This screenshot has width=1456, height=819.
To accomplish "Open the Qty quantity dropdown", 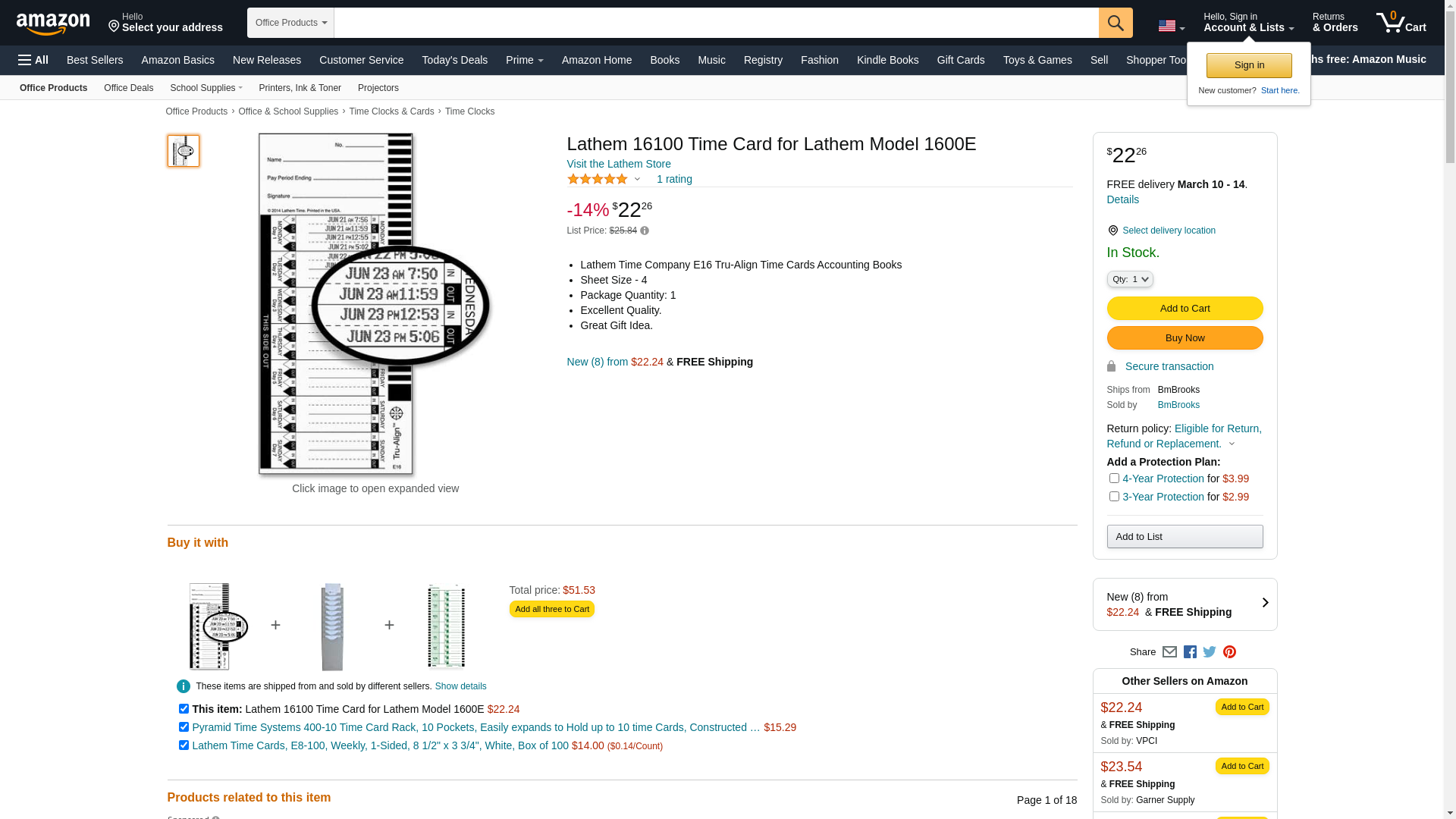I will tap(1130, 279).
